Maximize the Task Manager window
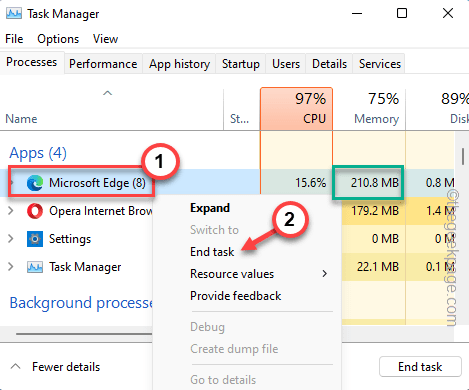The height and width of the screenshot is (390, 469). [402, 13]
